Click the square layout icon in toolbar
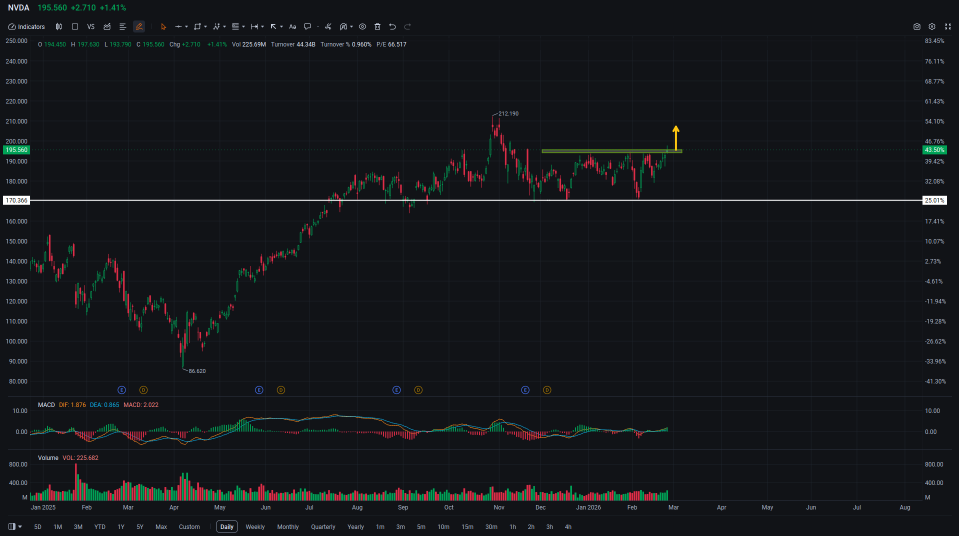The image size is (959, 536). tap(75, 27)
